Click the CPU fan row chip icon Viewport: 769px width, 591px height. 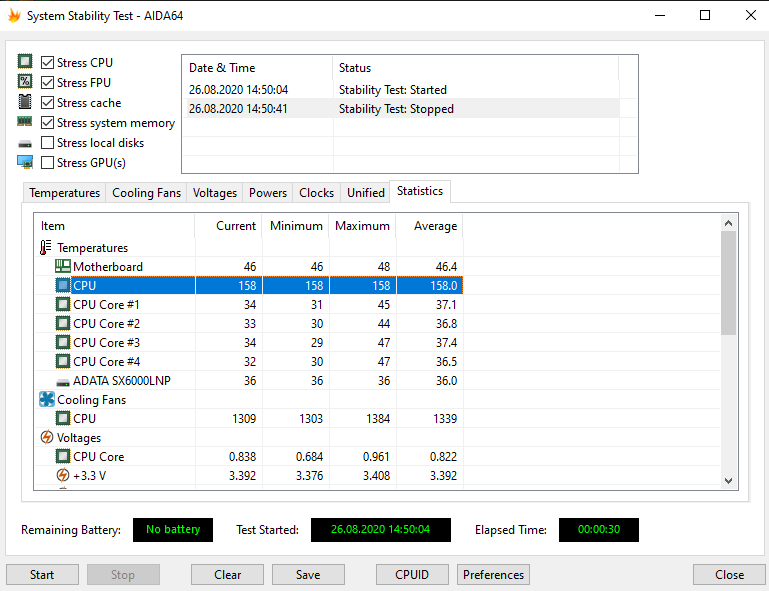[x=63, y=418]
